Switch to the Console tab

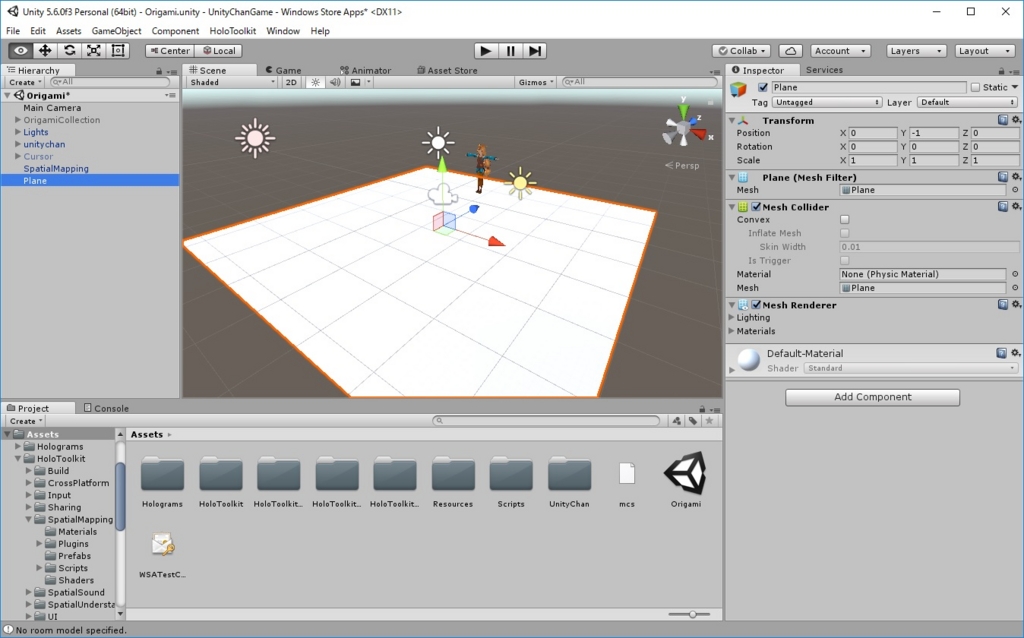(x=106, y=408)
